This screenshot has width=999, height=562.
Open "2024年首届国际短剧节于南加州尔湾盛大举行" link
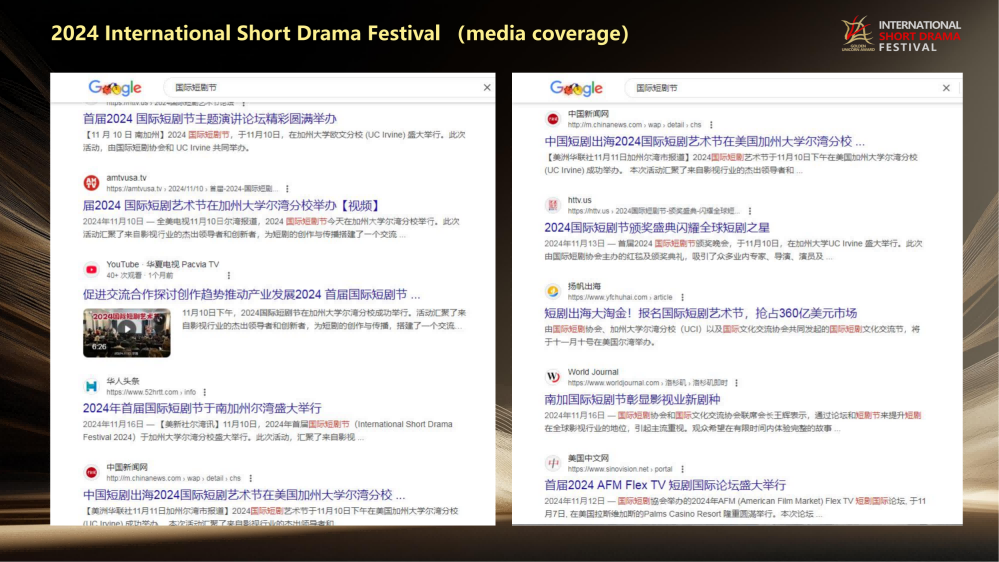pos(202,408)
